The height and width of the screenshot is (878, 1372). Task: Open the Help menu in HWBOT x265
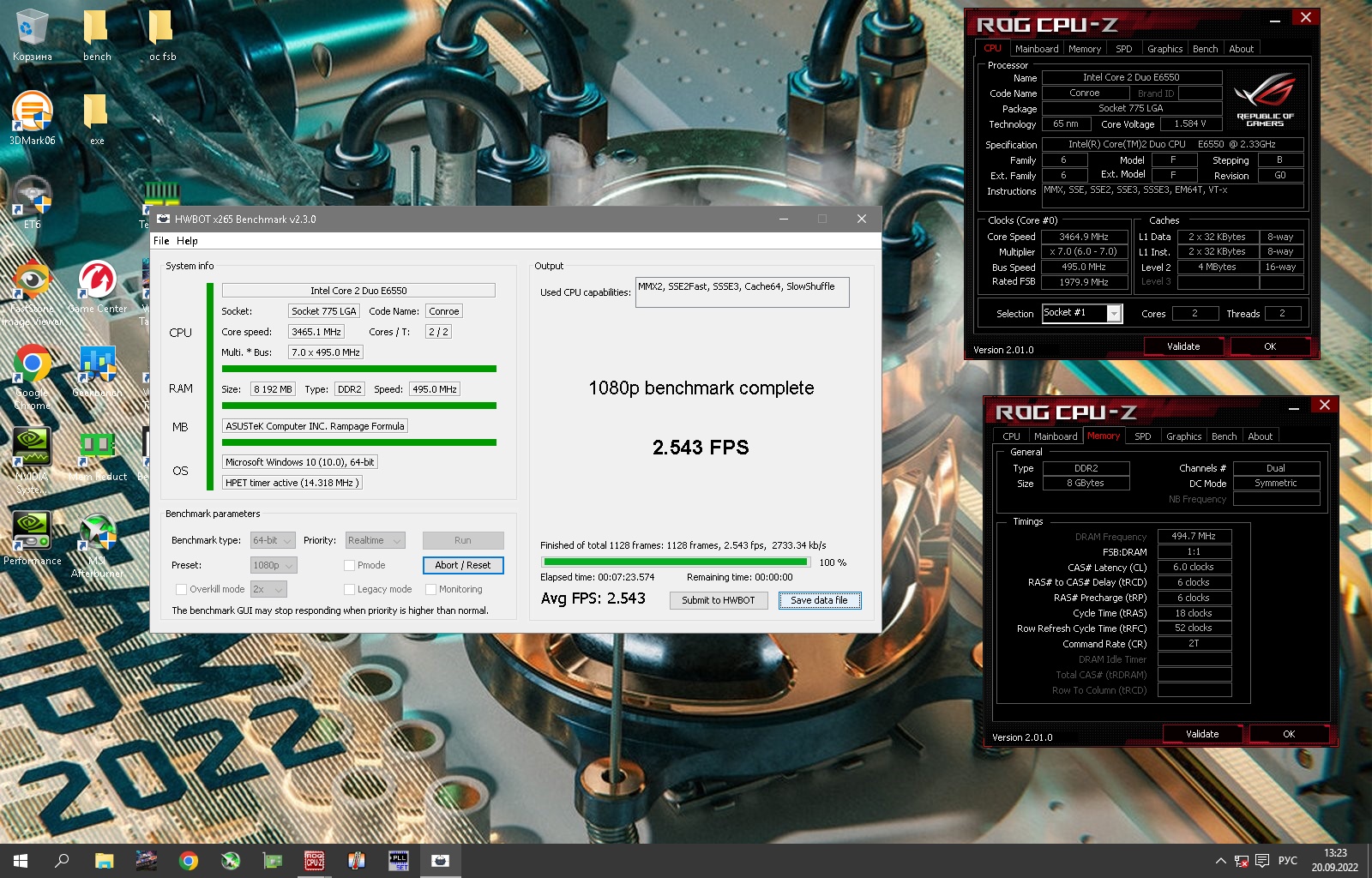click(x=187, y=241)
